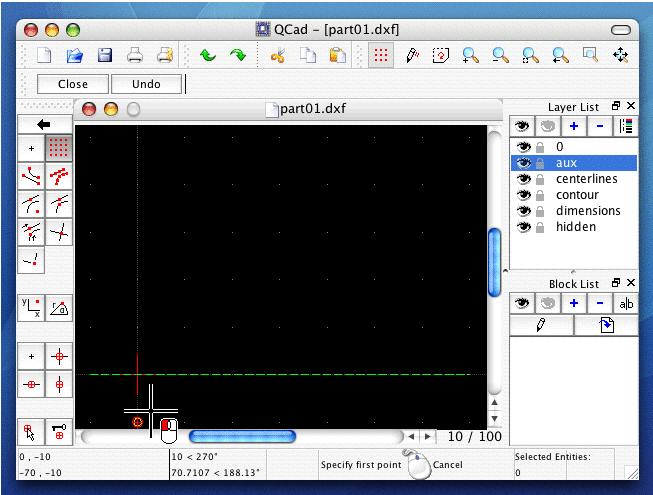The width and height of the screenshot is (653, 495).
Task: Float the Layer List panel
Action: point(616,106)
